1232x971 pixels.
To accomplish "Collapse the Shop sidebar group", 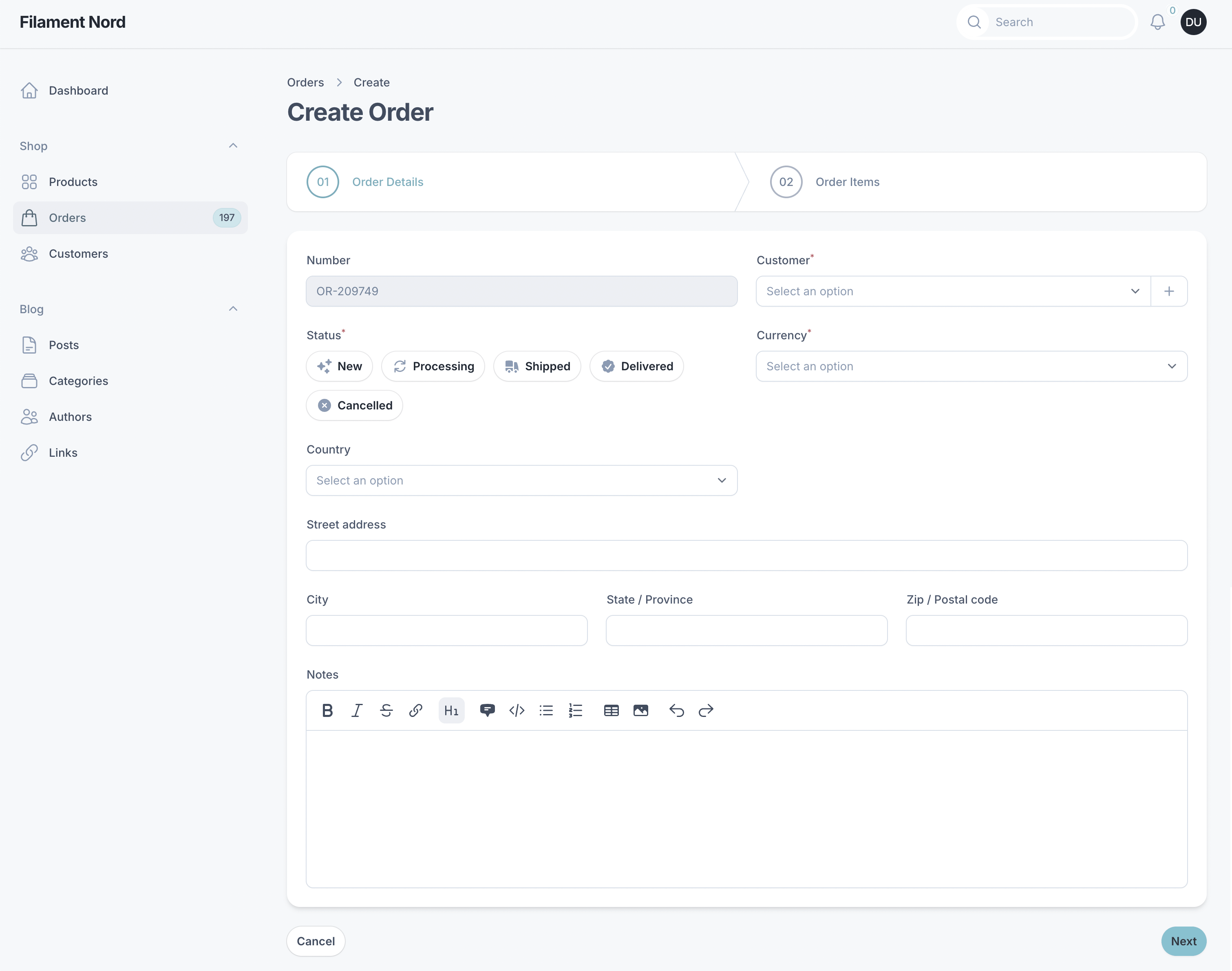I will [x=233, y=146].
